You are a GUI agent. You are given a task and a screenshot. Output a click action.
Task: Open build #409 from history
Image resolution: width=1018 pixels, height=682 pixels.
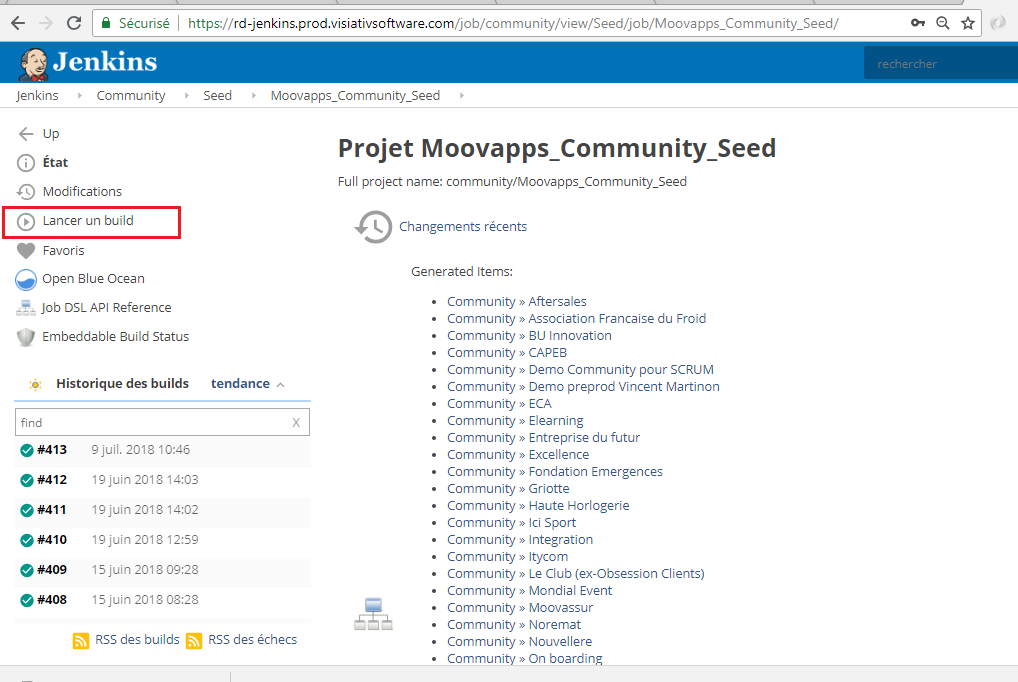click(52, 570)
